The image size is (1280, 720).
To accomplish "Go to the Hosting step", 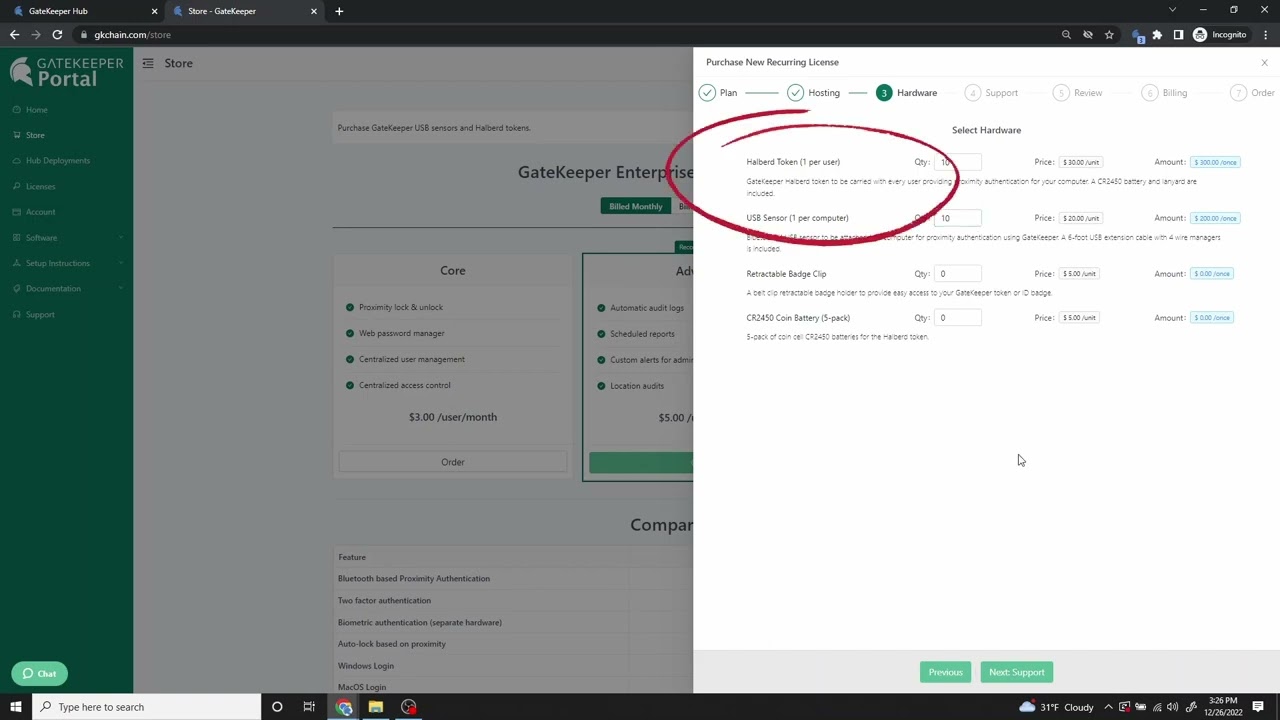I will [x=814, y=93].
